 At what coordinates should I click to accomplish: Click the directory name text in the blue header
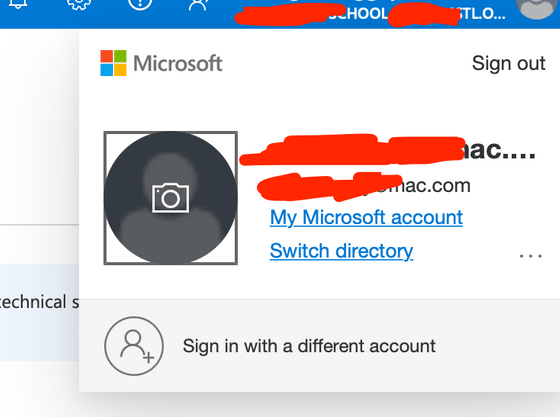[x=370, y=14]
